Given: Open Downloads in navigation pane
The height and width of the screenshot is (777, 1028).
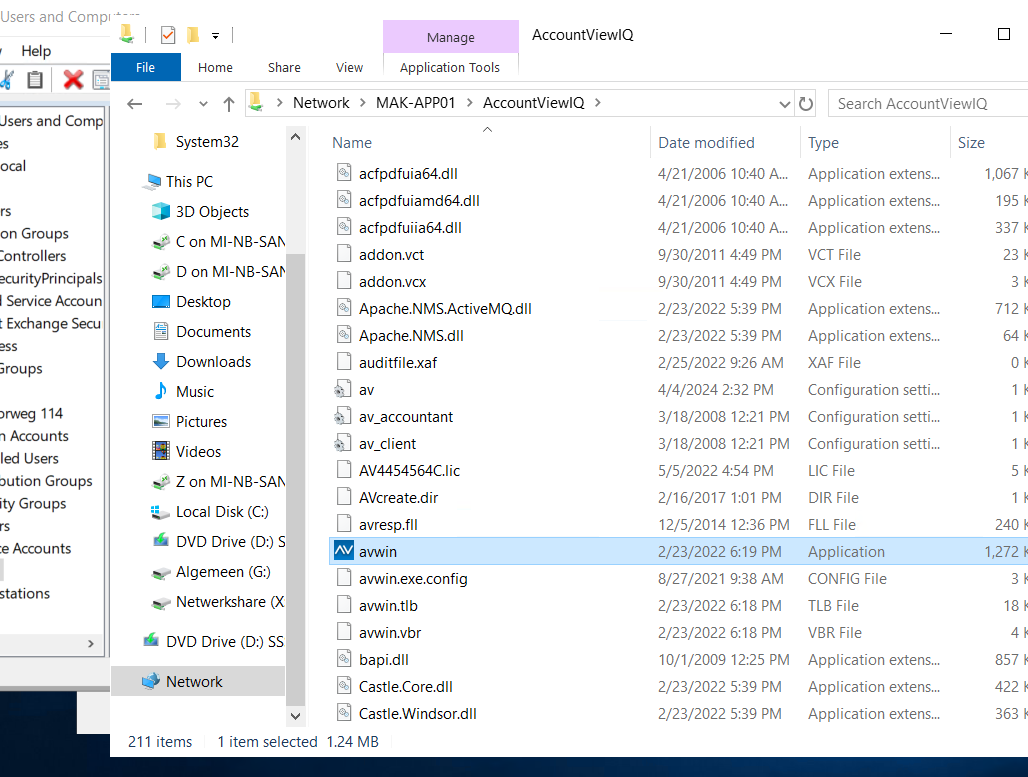Looking at the screenshot, I should 213,361.
